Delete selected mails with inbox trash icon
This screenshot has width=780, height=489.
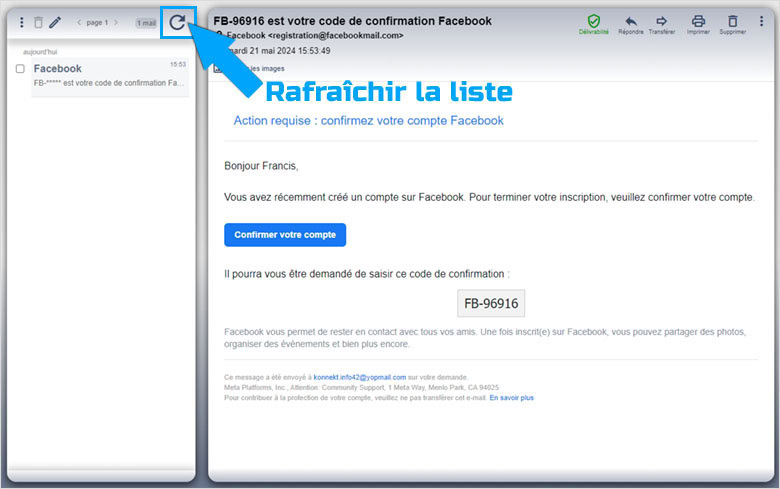click(38, 22)
